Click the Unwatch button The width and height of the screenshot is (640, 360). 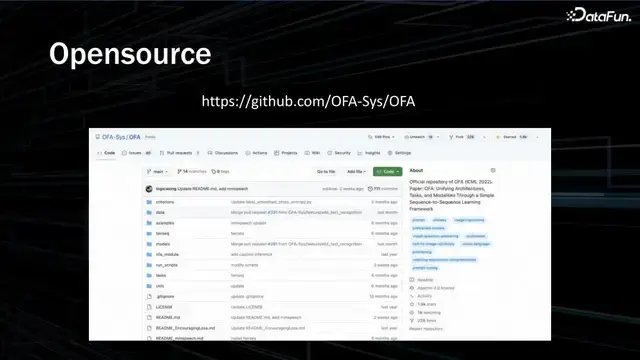coord(418,137)
